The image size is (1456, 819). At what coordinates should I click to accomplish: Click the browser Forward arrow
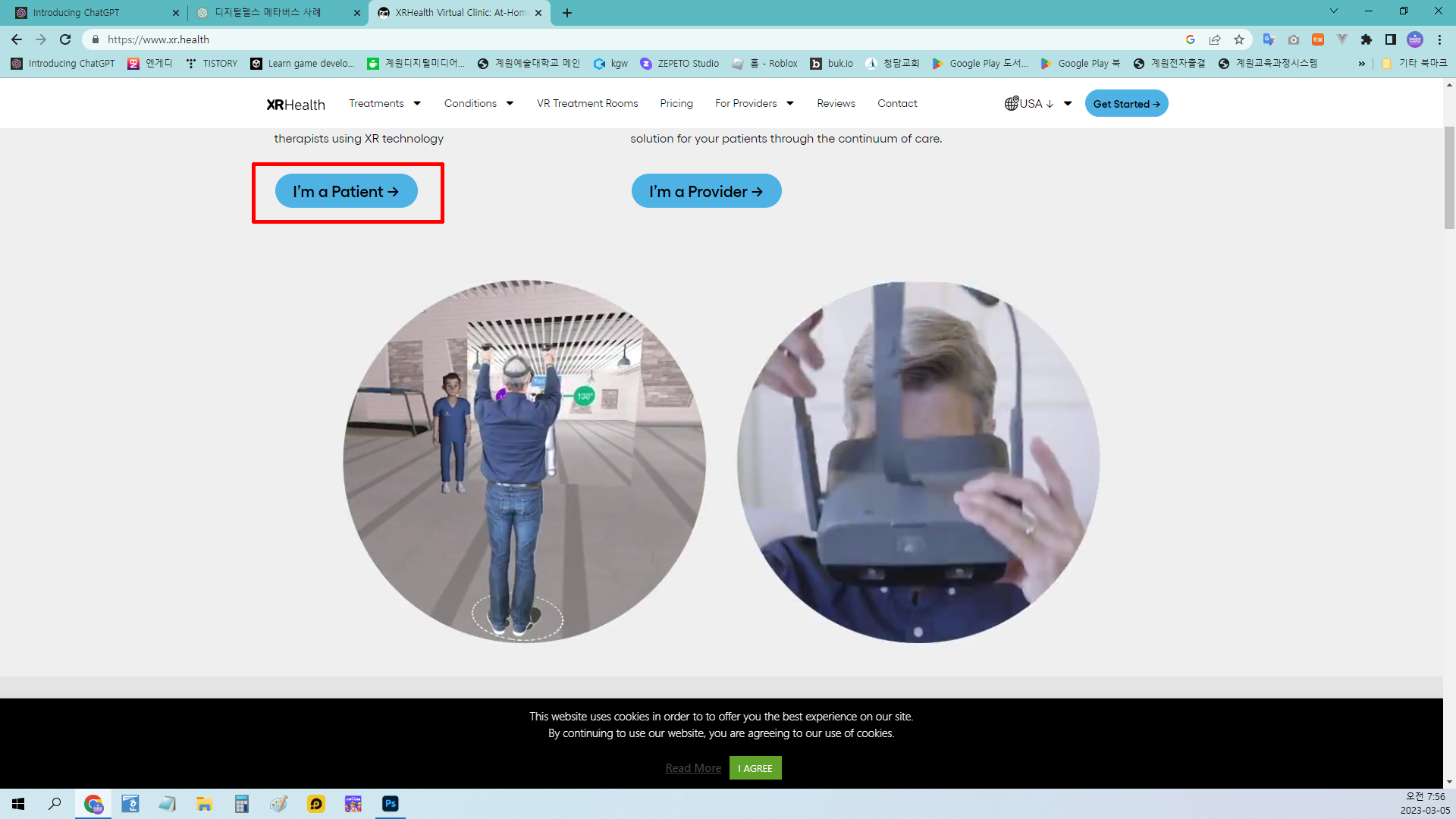point(41,39)
